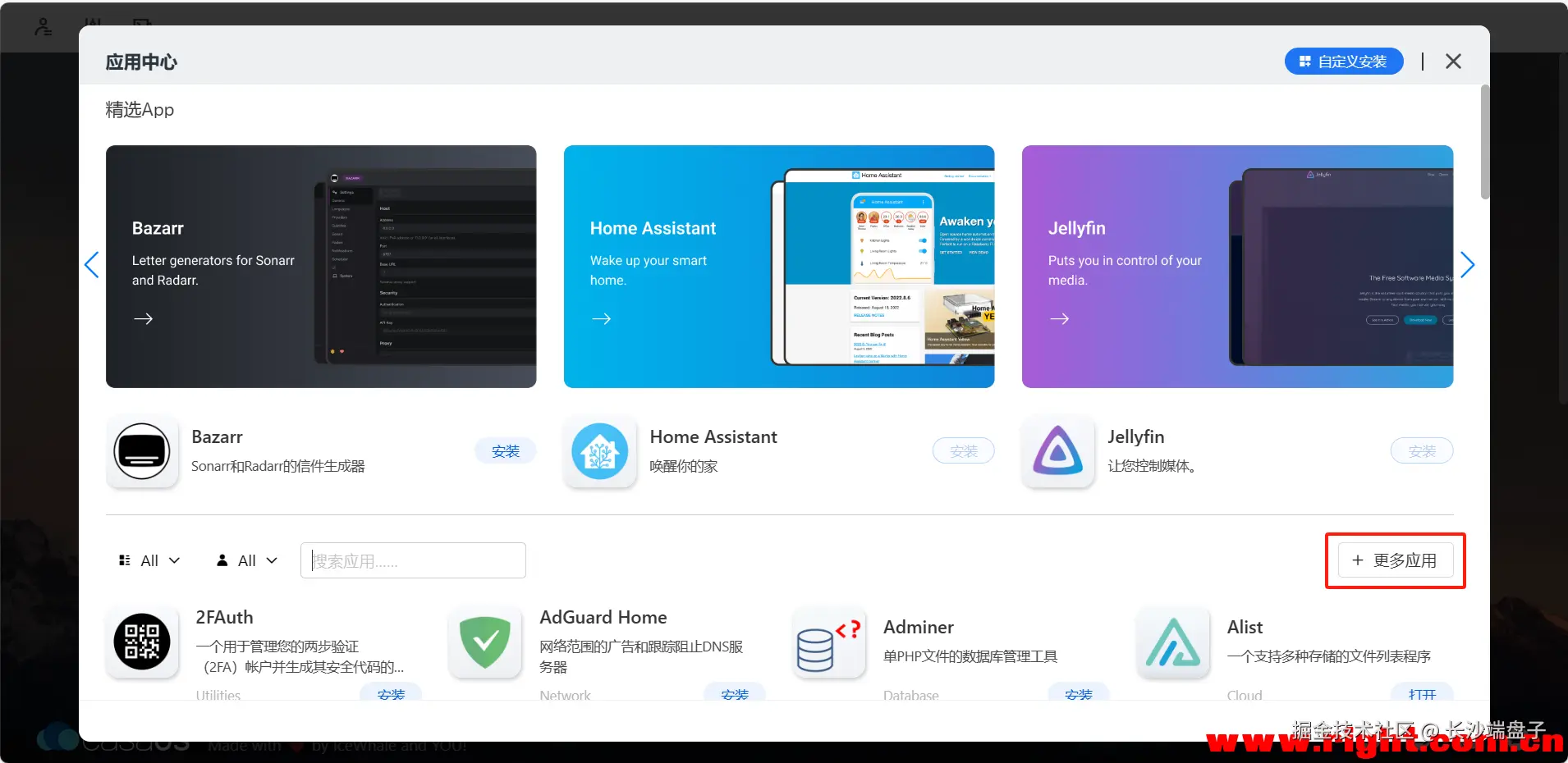Click the 2FAuth app title
This screenshot has width=1568, height=763.
(x=224, y=617)
